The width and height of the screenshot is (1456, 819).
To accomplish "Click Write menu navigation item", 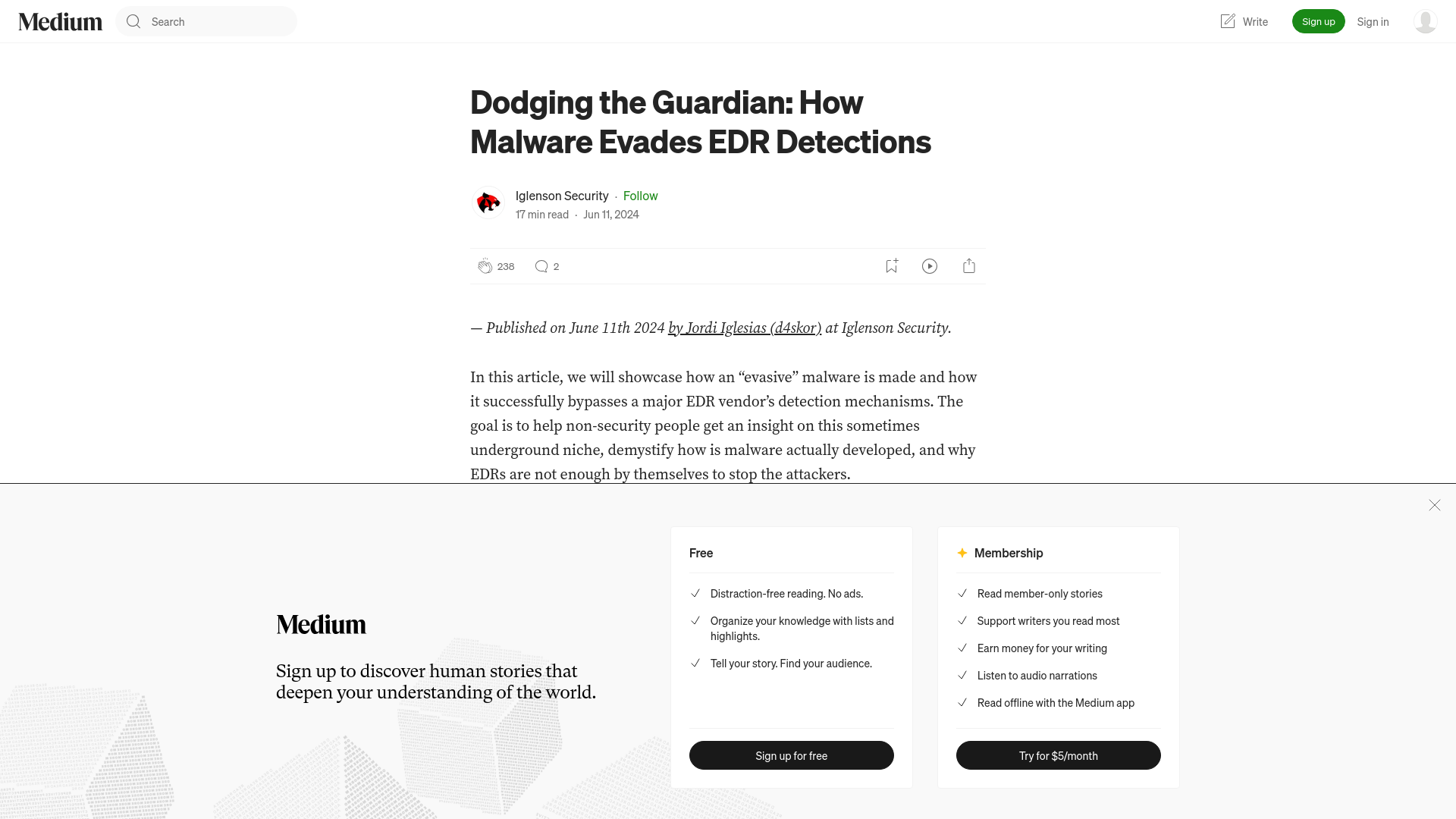I will coord(1243,21).
